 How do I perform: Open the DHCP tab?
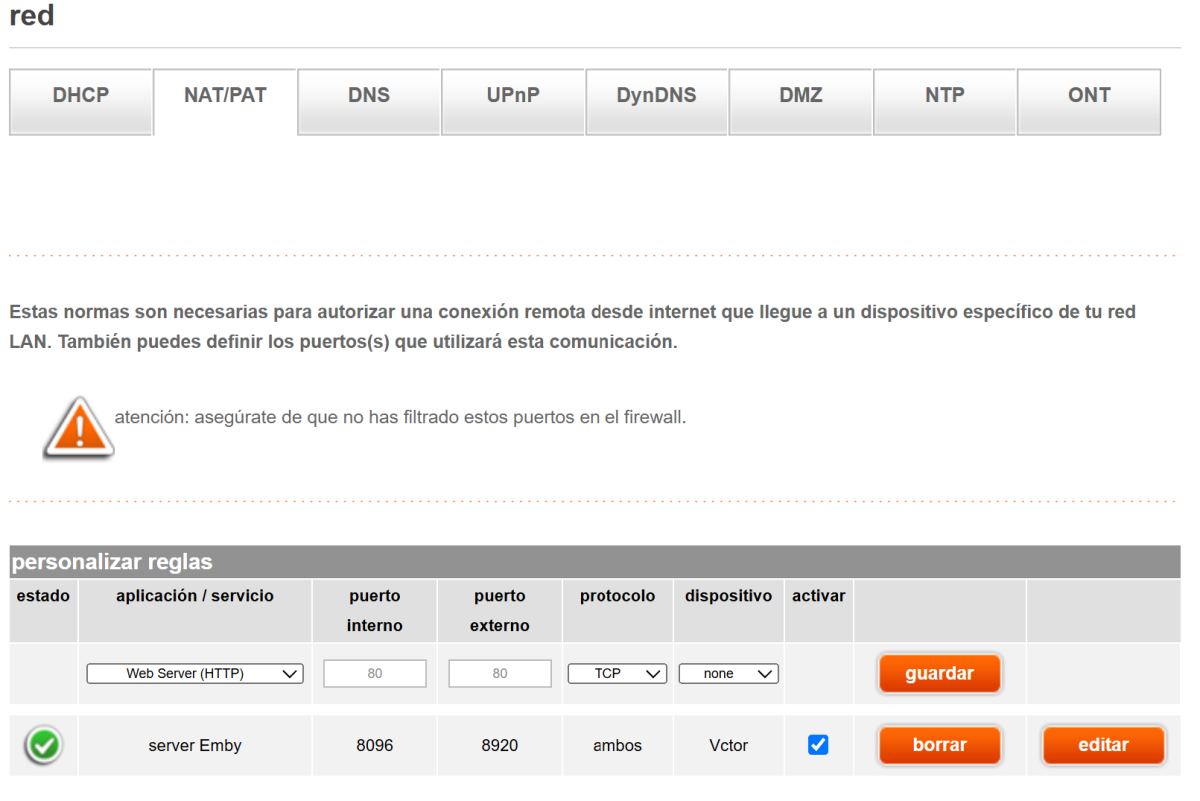coord(81,101)
